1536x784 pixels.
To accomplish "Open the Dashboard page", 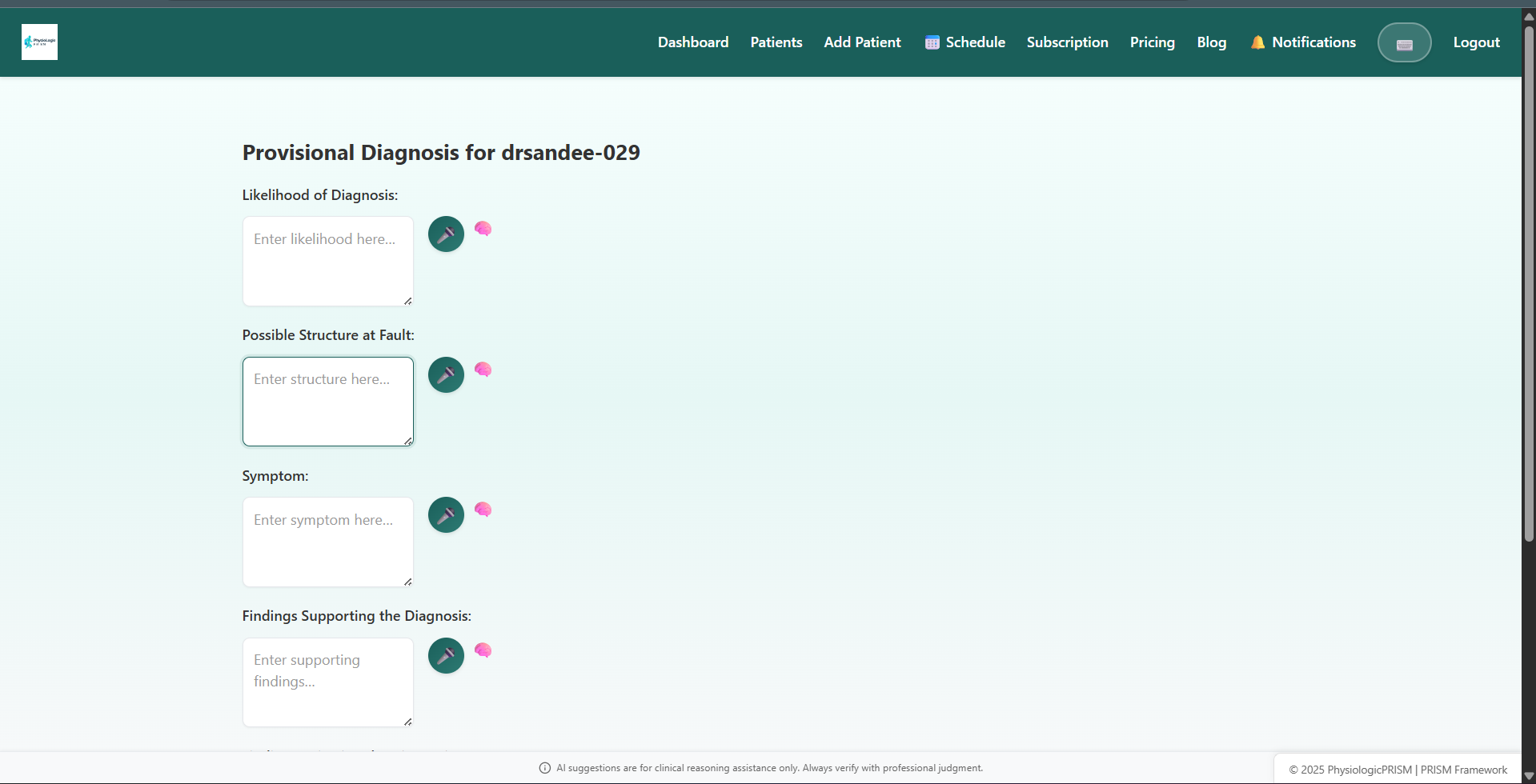I will [692, 42].
